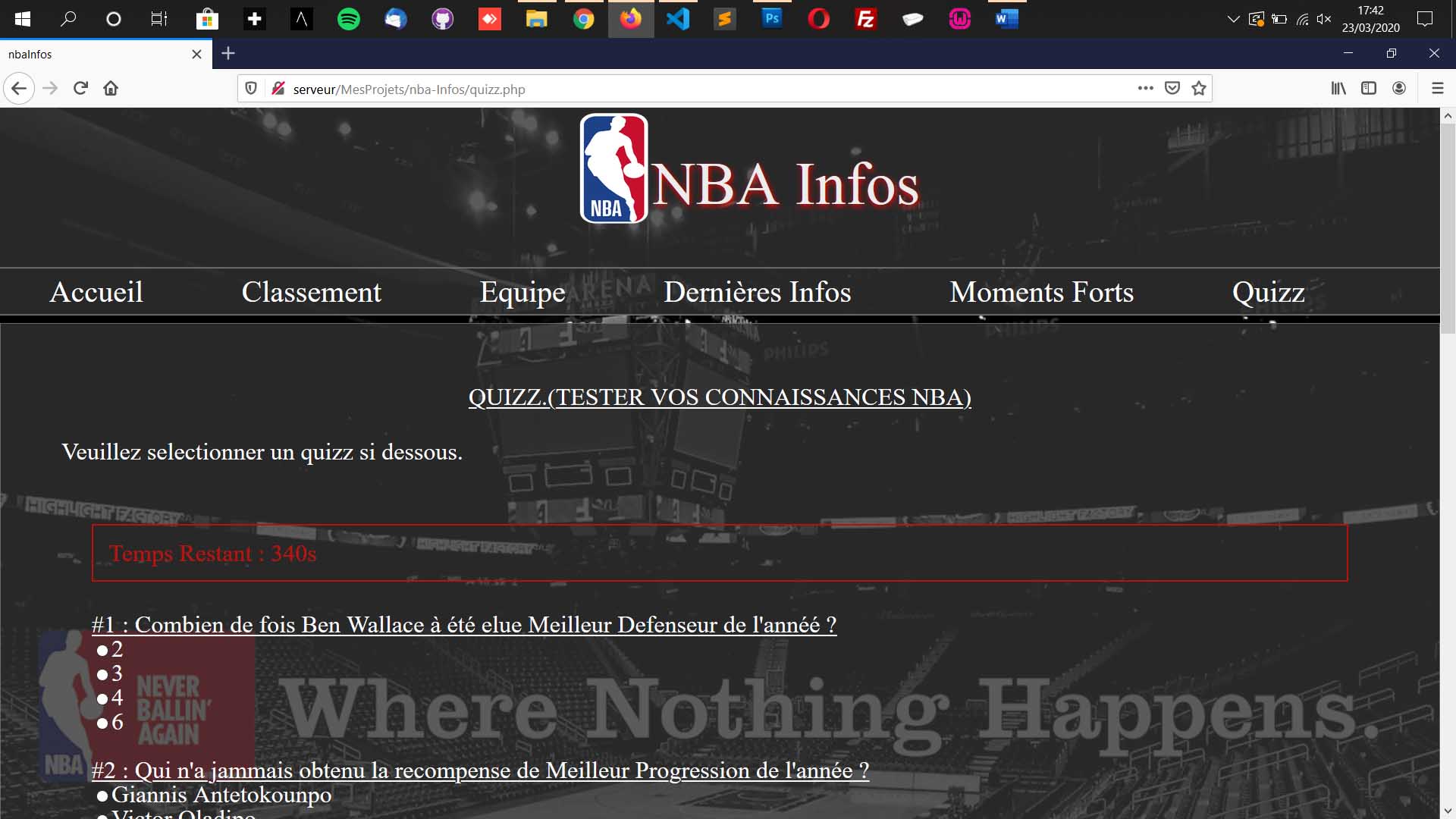Open the page actions ellipsis menu
The width and height of the screenshot is (1456, 819).
coord(1145,88)
